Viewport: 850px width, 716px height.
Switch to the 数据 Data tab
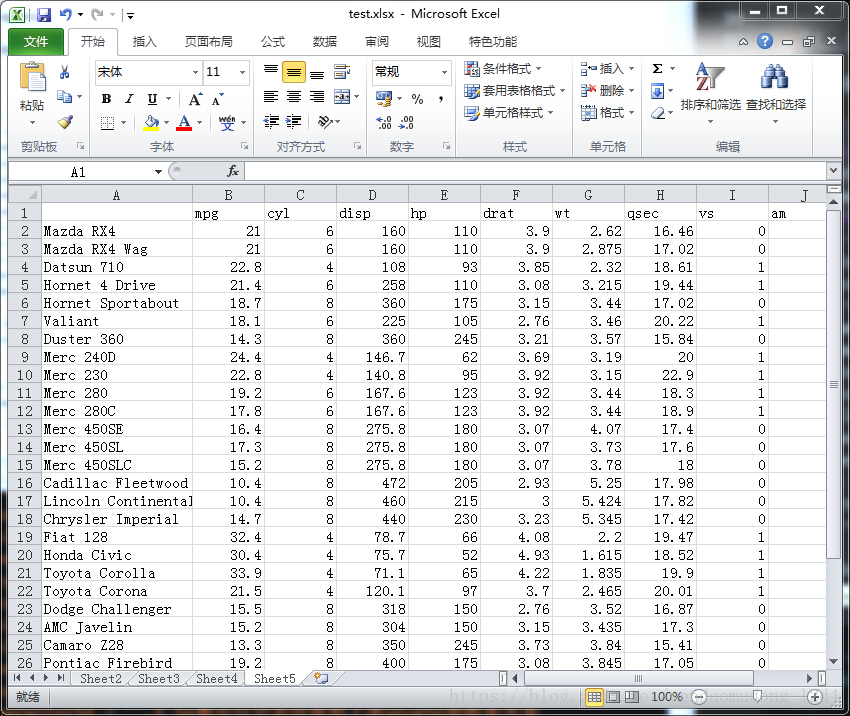[325, 42]
